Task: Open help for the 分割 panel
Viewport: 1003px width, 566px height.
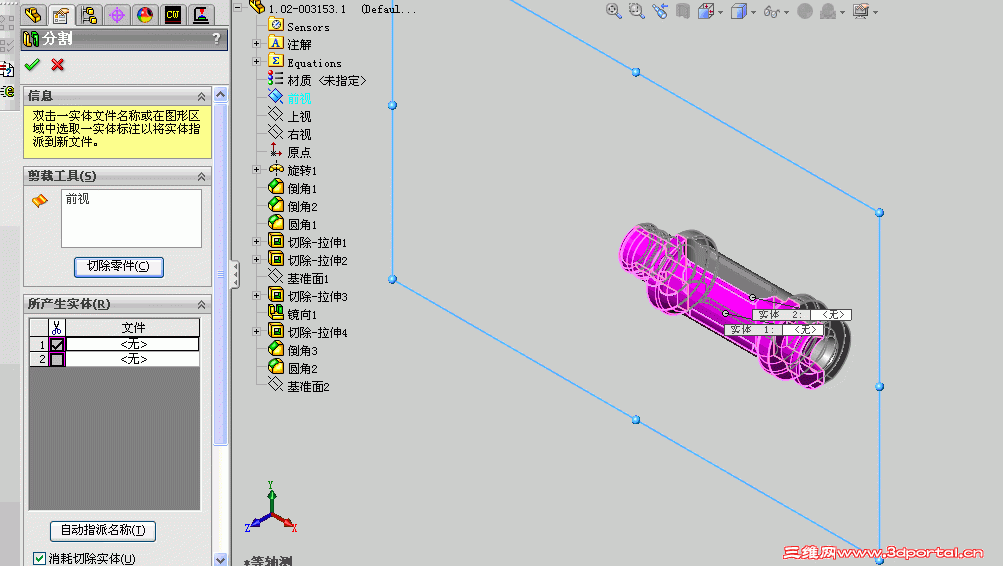Action: click(x=216, y=38)
